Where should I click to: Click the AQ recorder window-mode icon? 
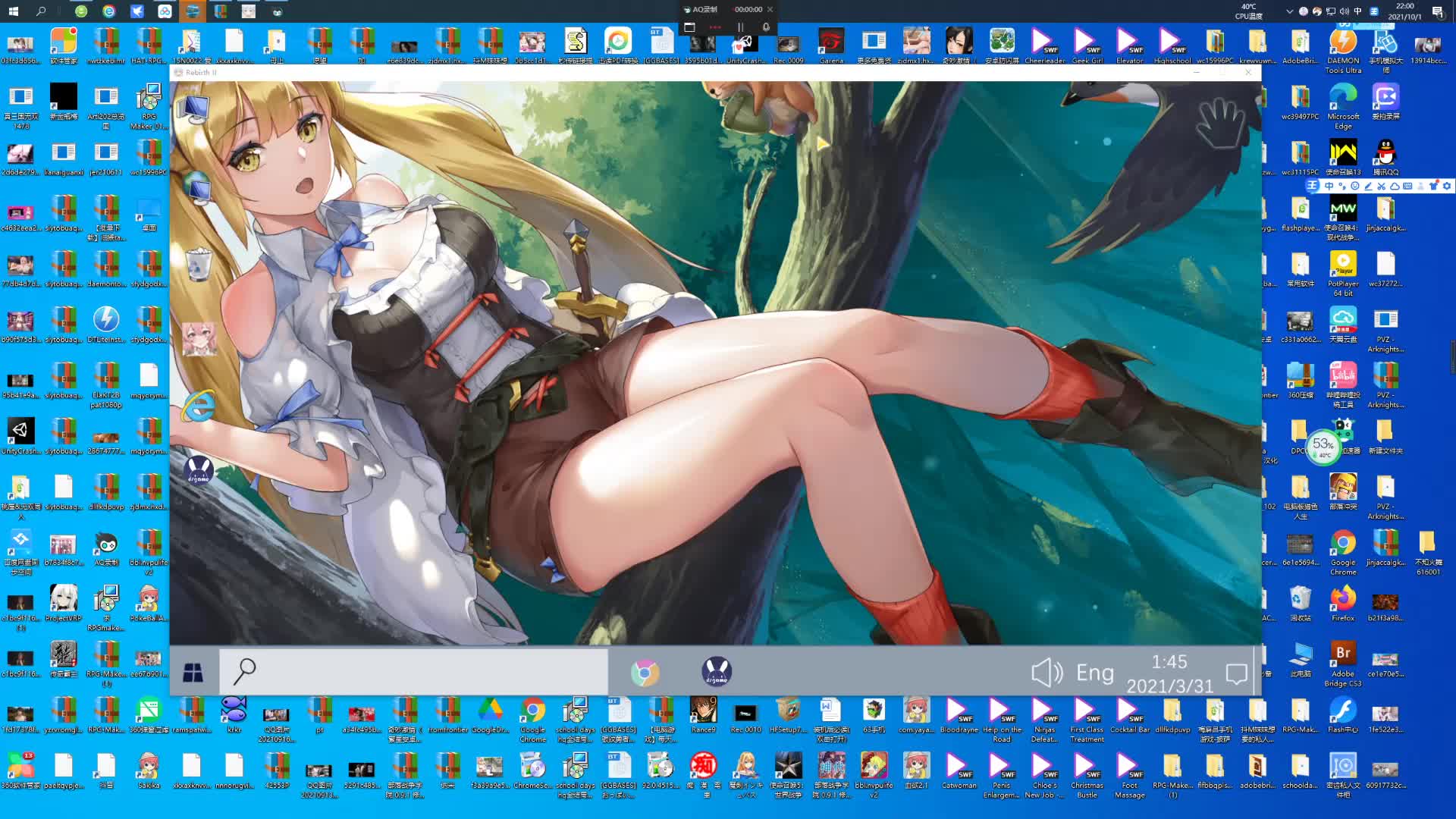tap(689, 27)
